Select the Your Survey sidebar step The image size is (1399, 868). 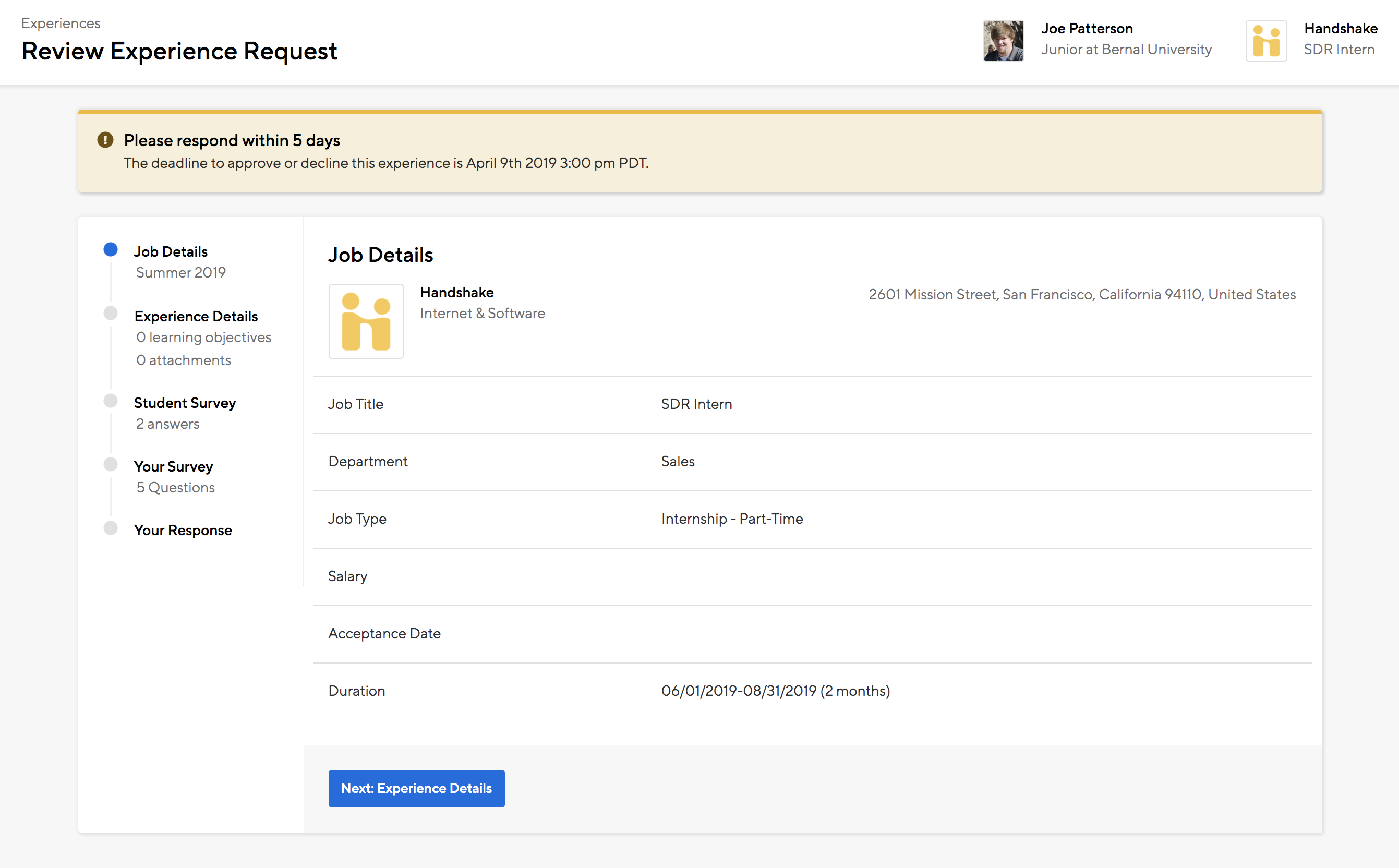click(x=173, y=467)
